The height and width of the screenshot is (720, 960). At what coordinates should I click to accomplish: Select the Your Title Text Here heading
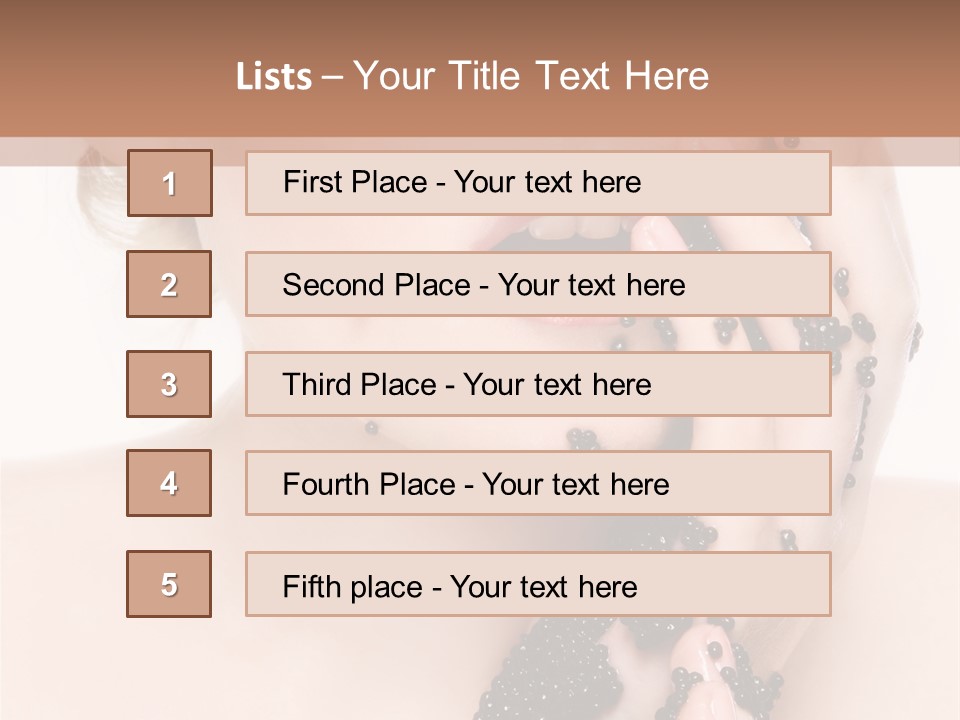click(x=531, y=76)
